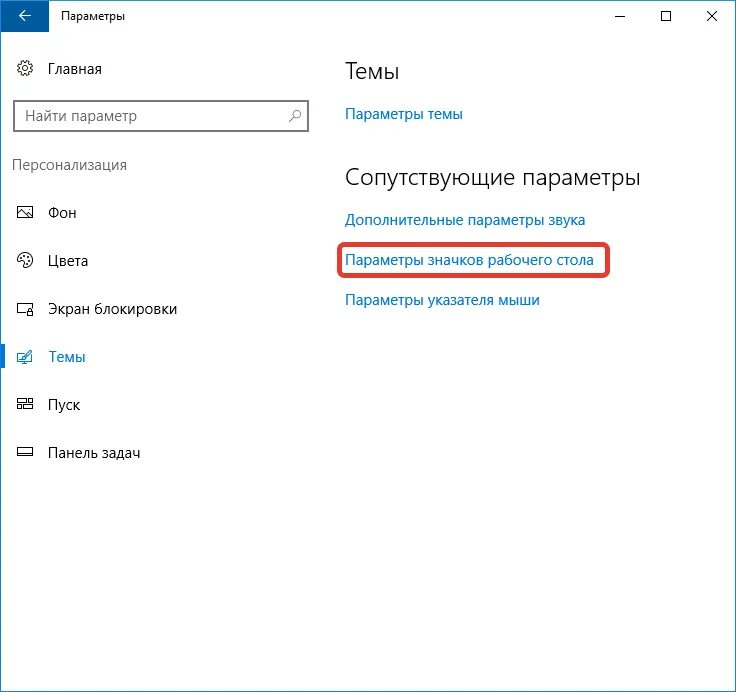Focus the Найти параметр search field

coord(161,115)
